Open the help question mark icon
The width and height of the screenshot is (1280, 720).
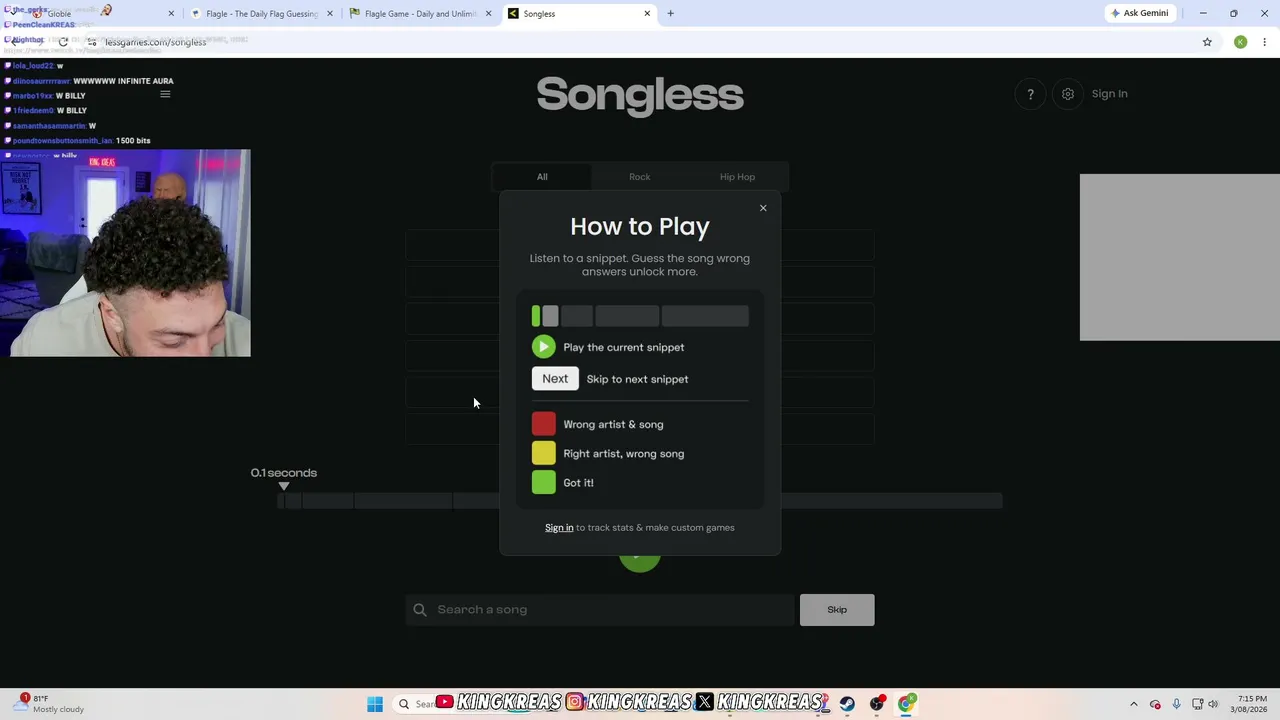[x=1030, y=94]
